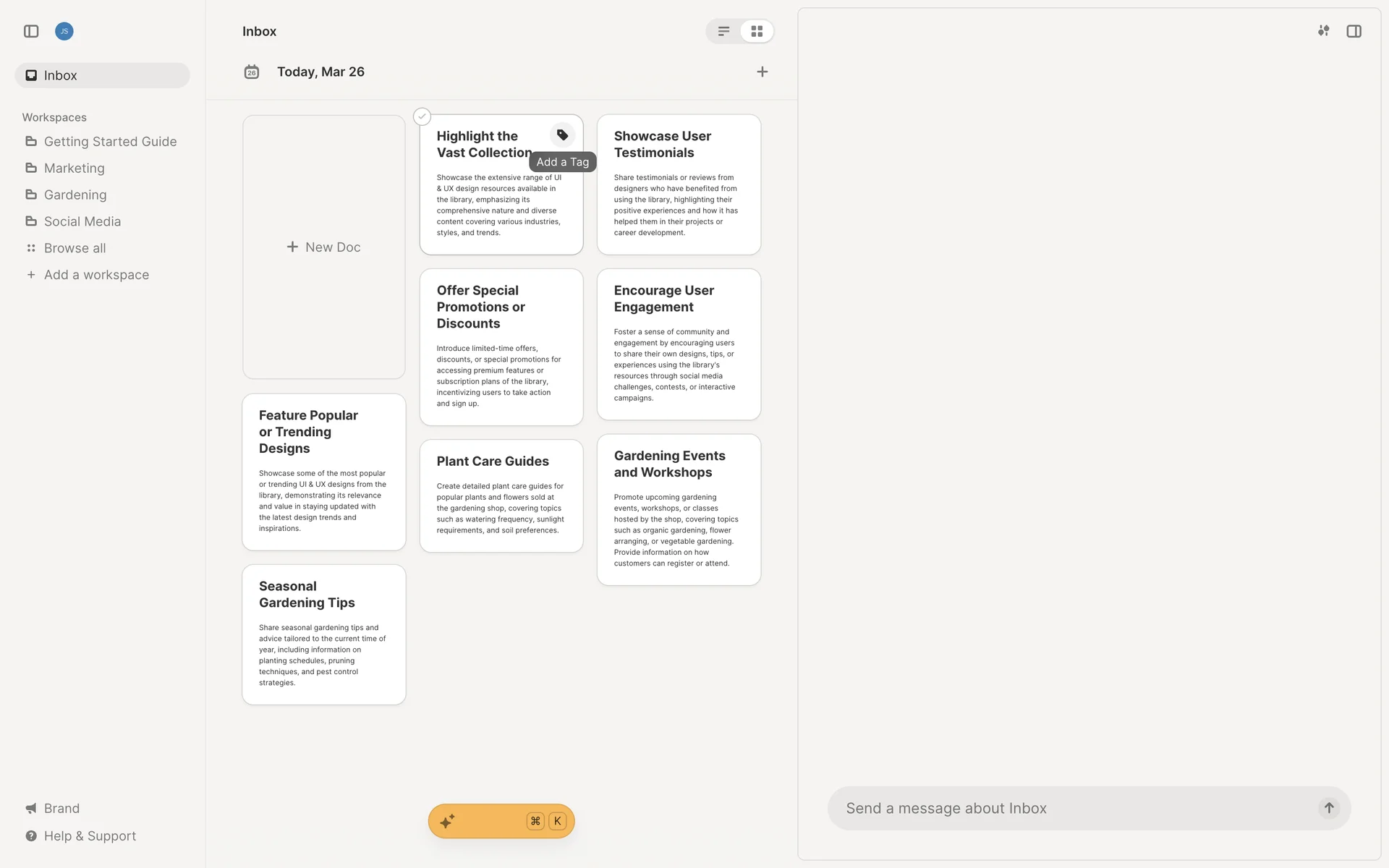
Task: Create a New Doc
Action: [323, 247]
